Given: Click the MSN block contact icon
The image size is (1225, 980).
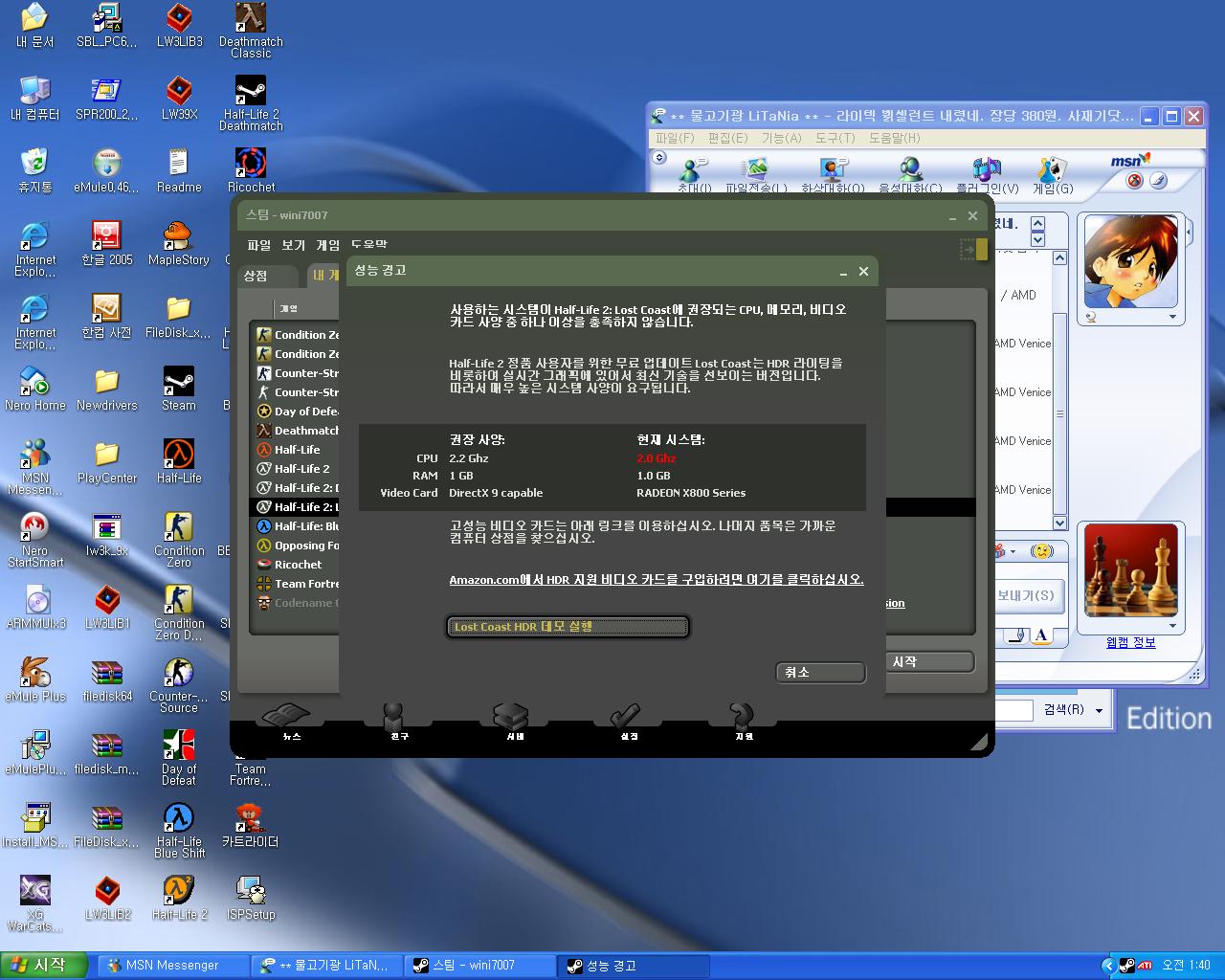Looking at the screenshot, I should 1135,181.
